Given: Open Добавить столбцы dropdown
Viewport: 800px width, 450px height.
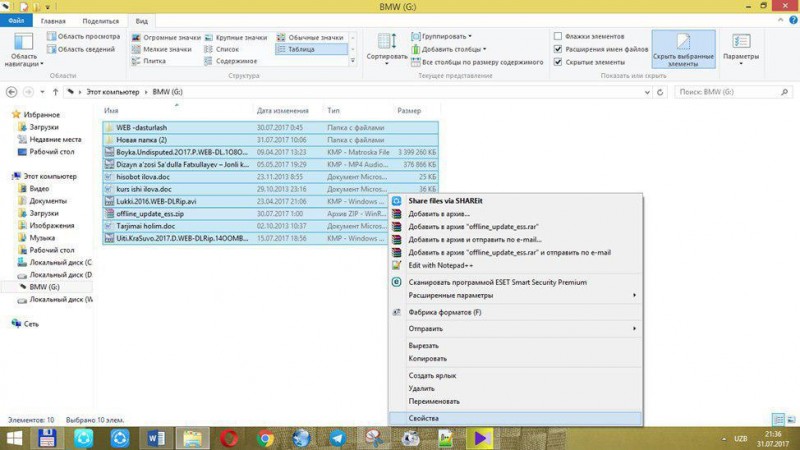Looking at the screenshot, I should tap(449, 49).
